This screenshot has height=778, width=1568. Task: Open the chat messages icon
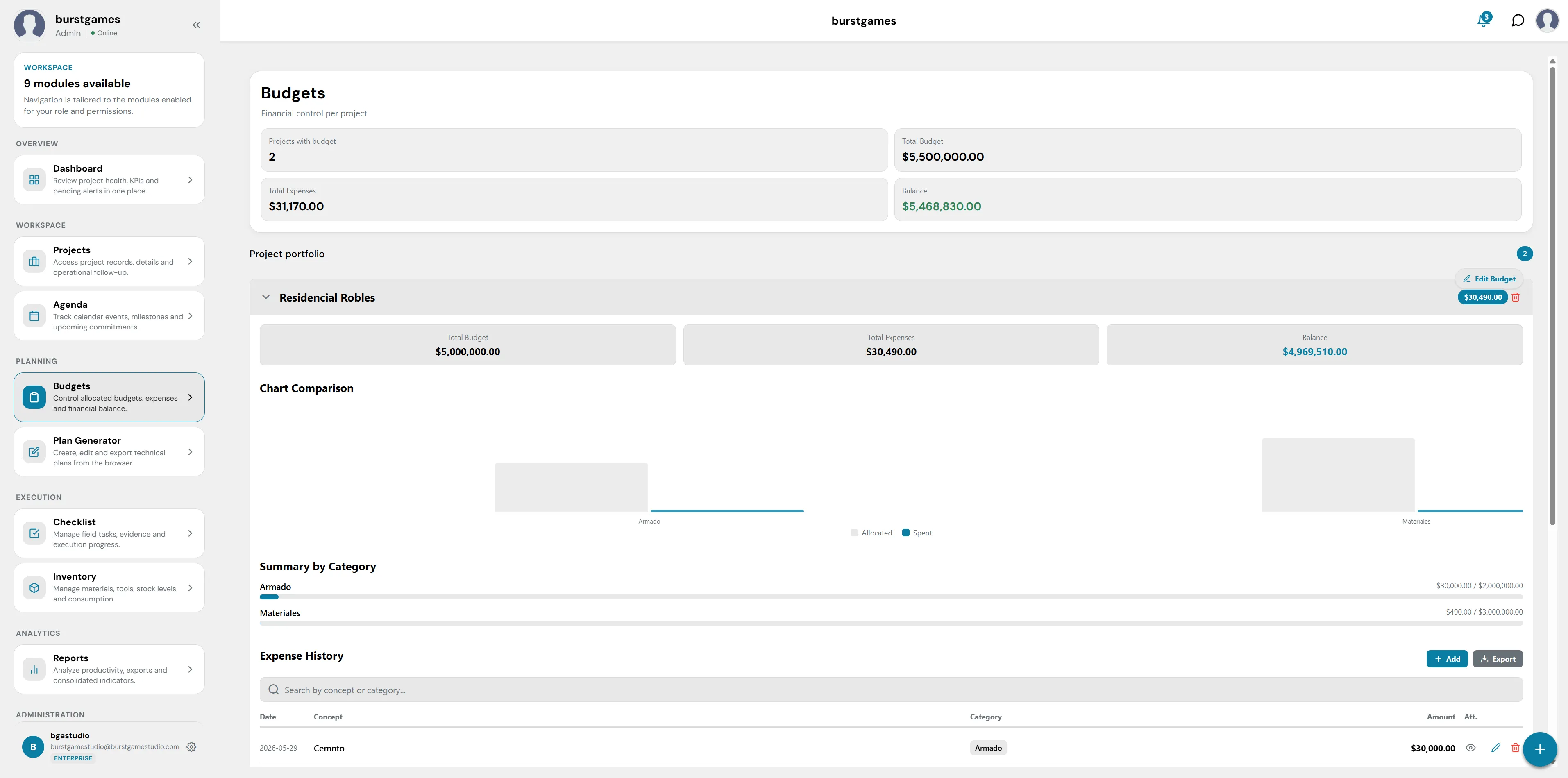coord(1518,21)
